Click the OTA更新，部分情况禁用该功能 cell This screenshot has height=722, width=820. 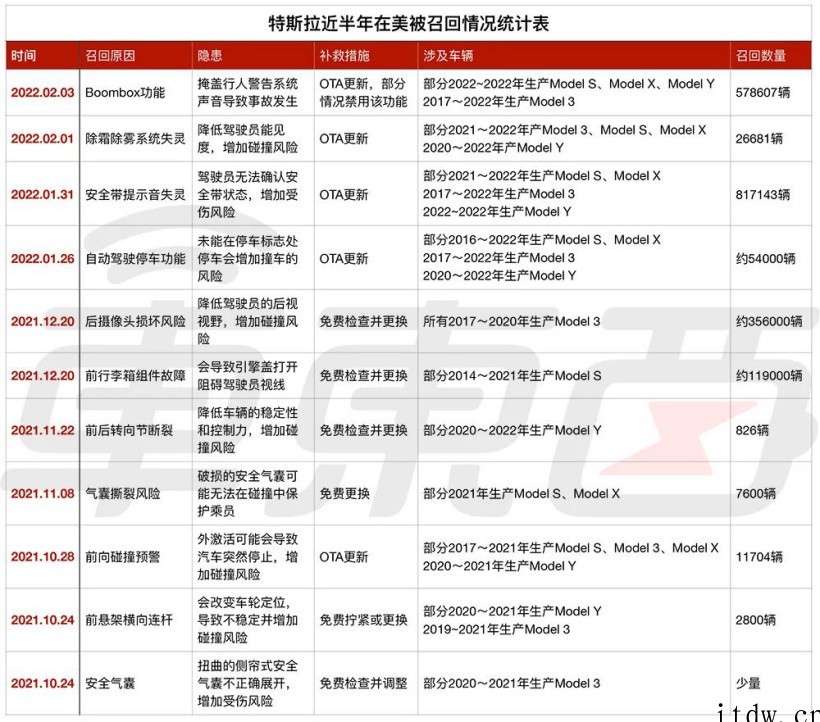pyautogui.click(x=363, y=93)
